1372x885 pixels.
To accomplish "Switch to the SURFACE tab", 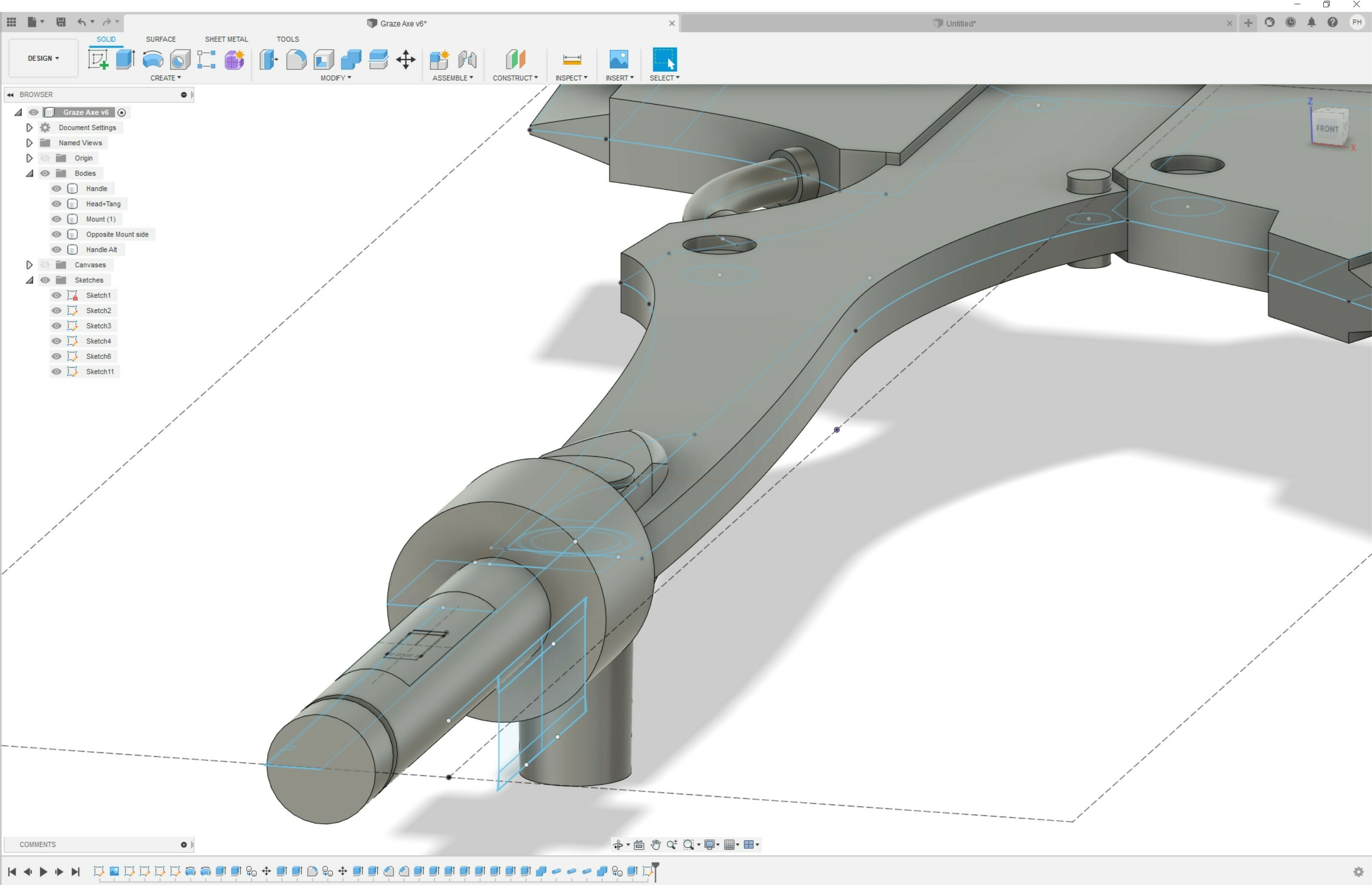I will click(160, 39).
